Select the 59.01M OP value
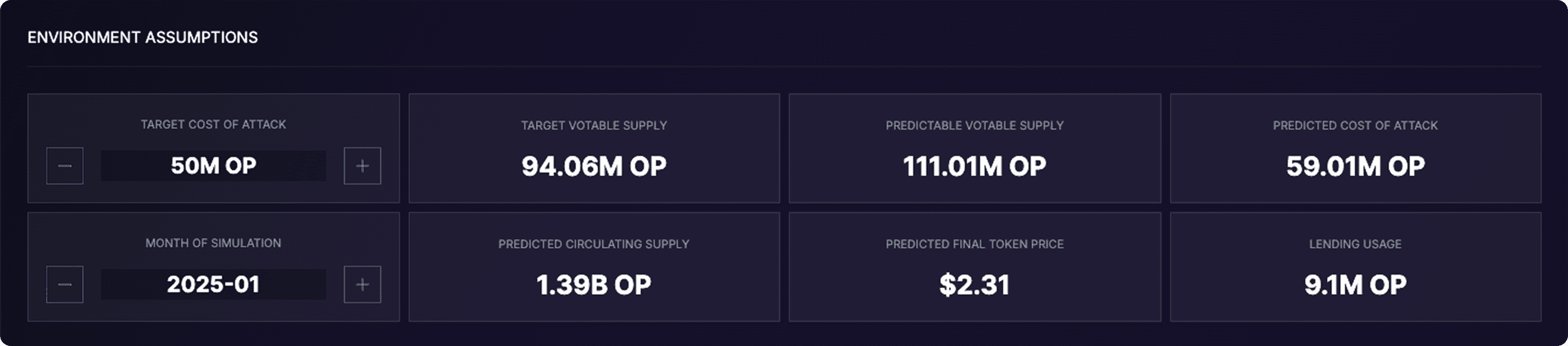The width and height of the screenshot is (1568, 346). (1355, 166)
